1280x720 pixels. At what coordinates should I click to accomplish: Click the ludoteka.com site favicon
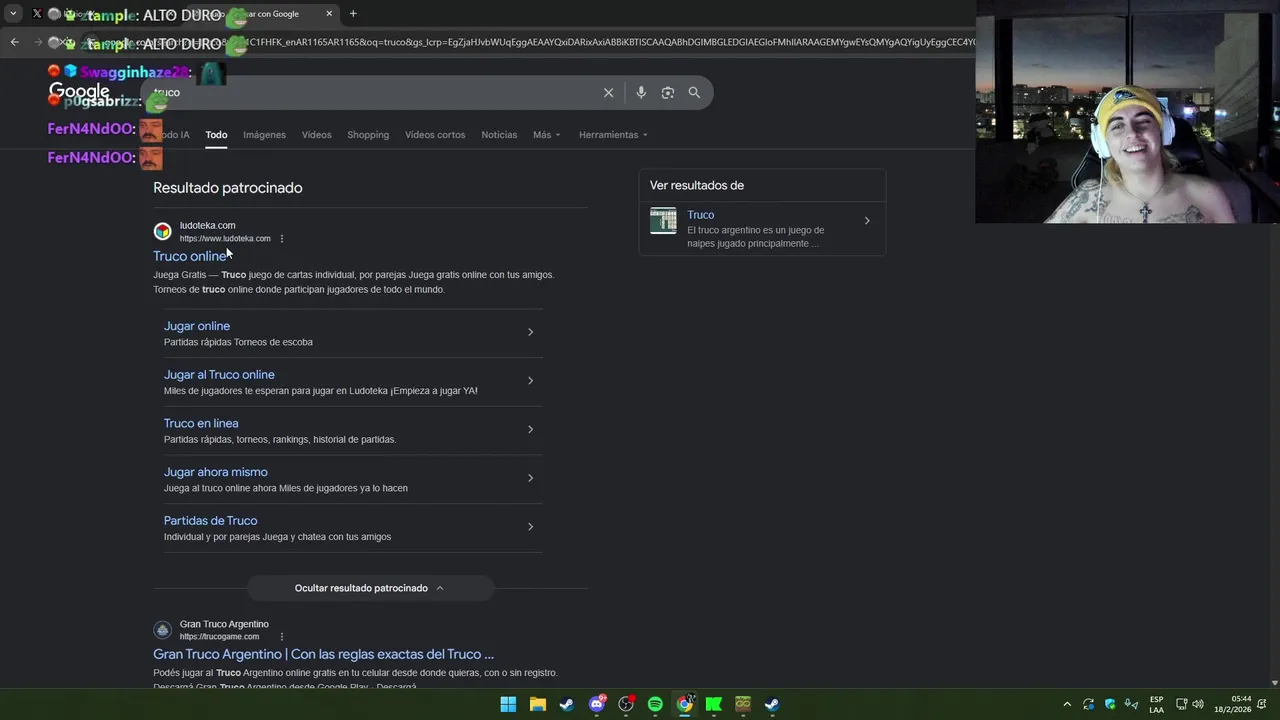[162, 231]
